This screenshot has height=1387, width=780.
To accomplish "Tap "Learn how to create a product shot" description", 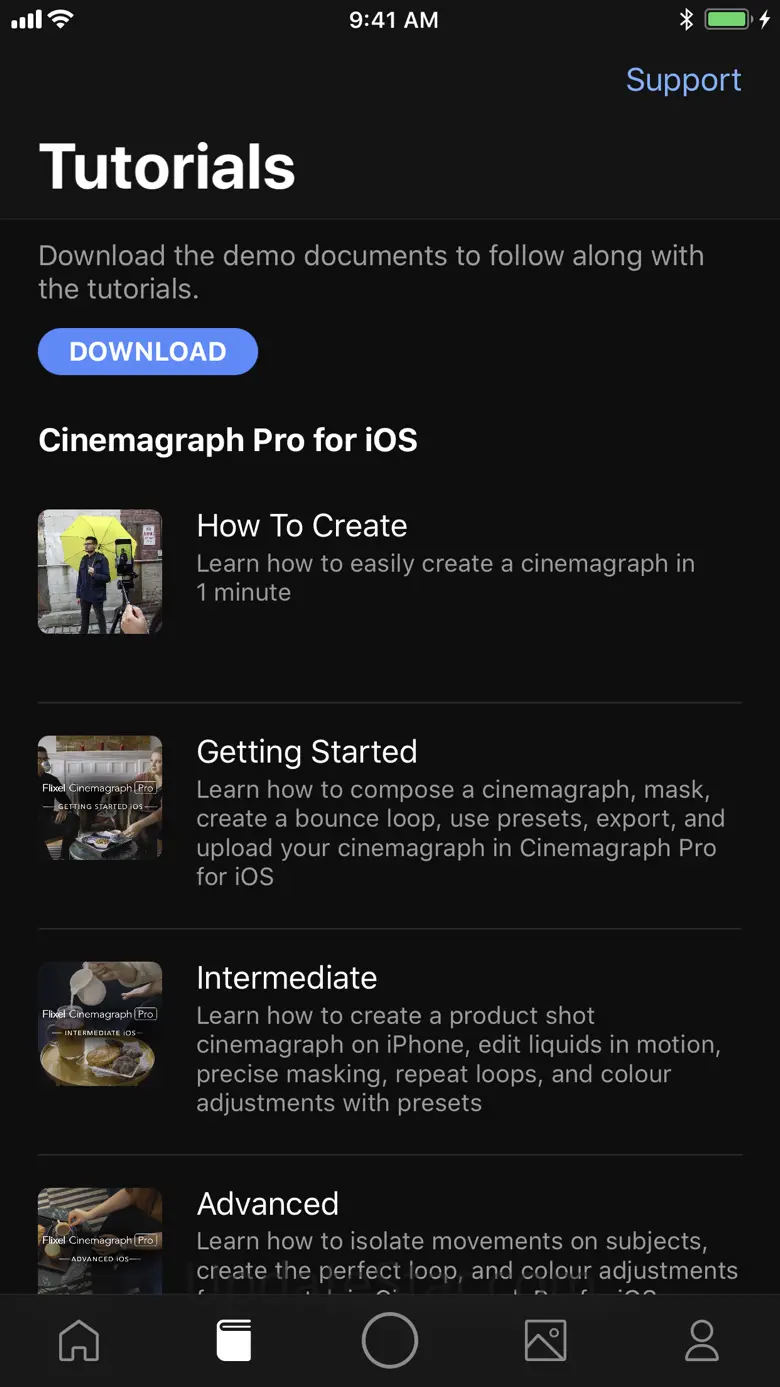I will tap(459, 1059).
